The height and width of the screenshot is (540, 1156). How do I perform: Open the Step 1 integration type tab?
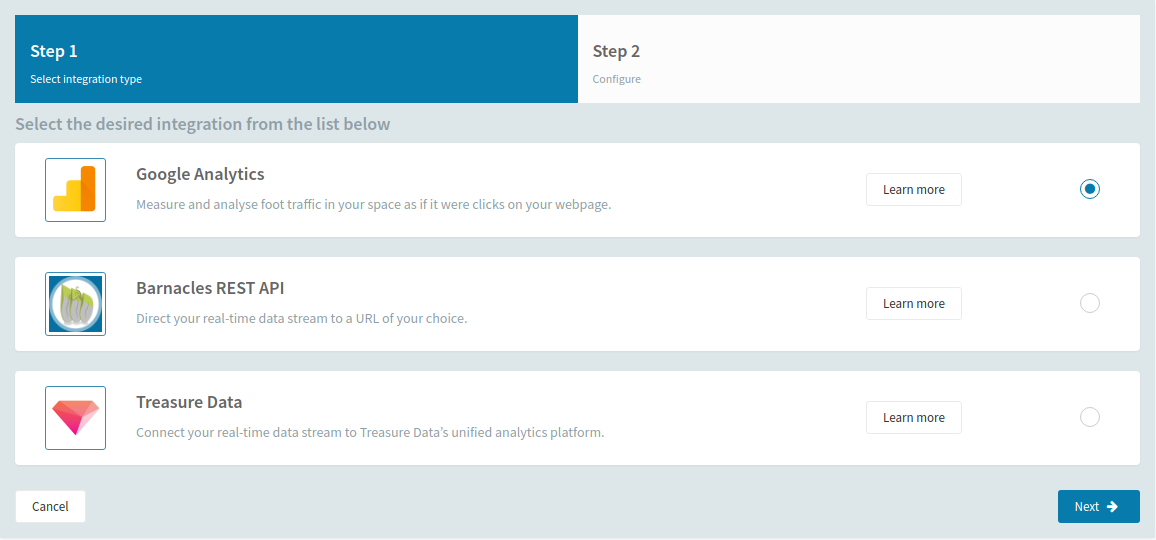click(296, 59)
